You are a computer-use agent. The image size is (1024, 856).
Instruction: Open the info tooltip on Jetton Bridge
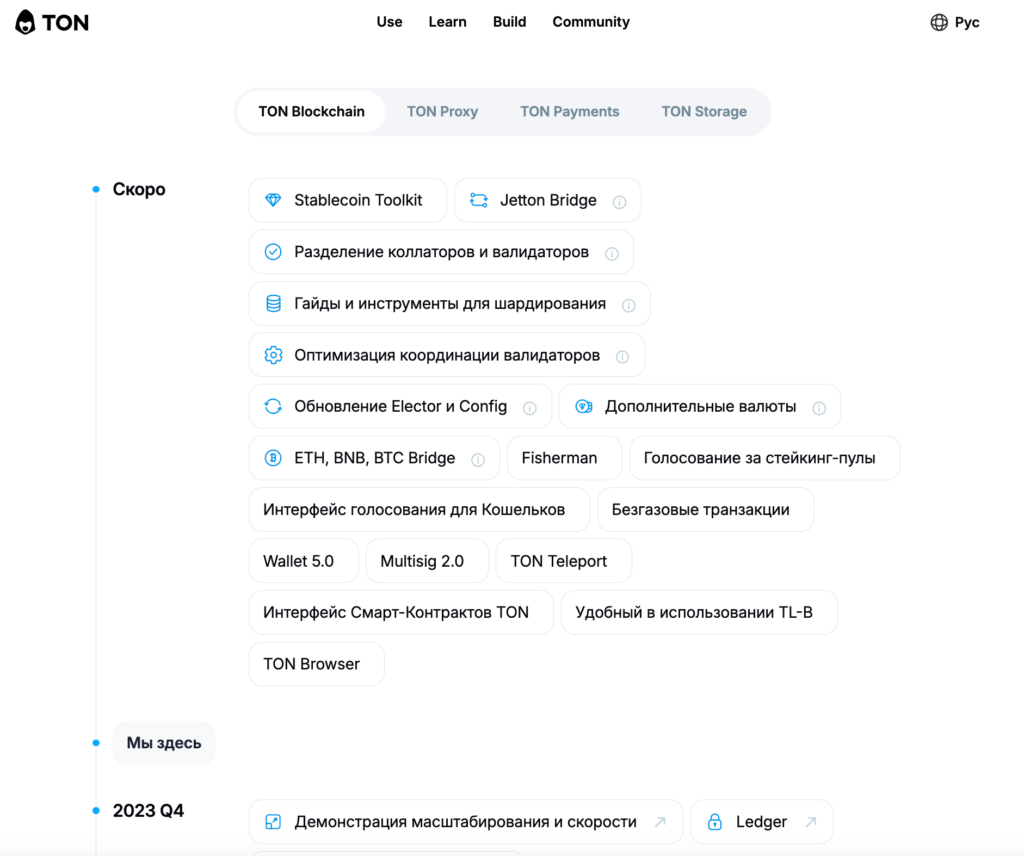coord(619,200)
